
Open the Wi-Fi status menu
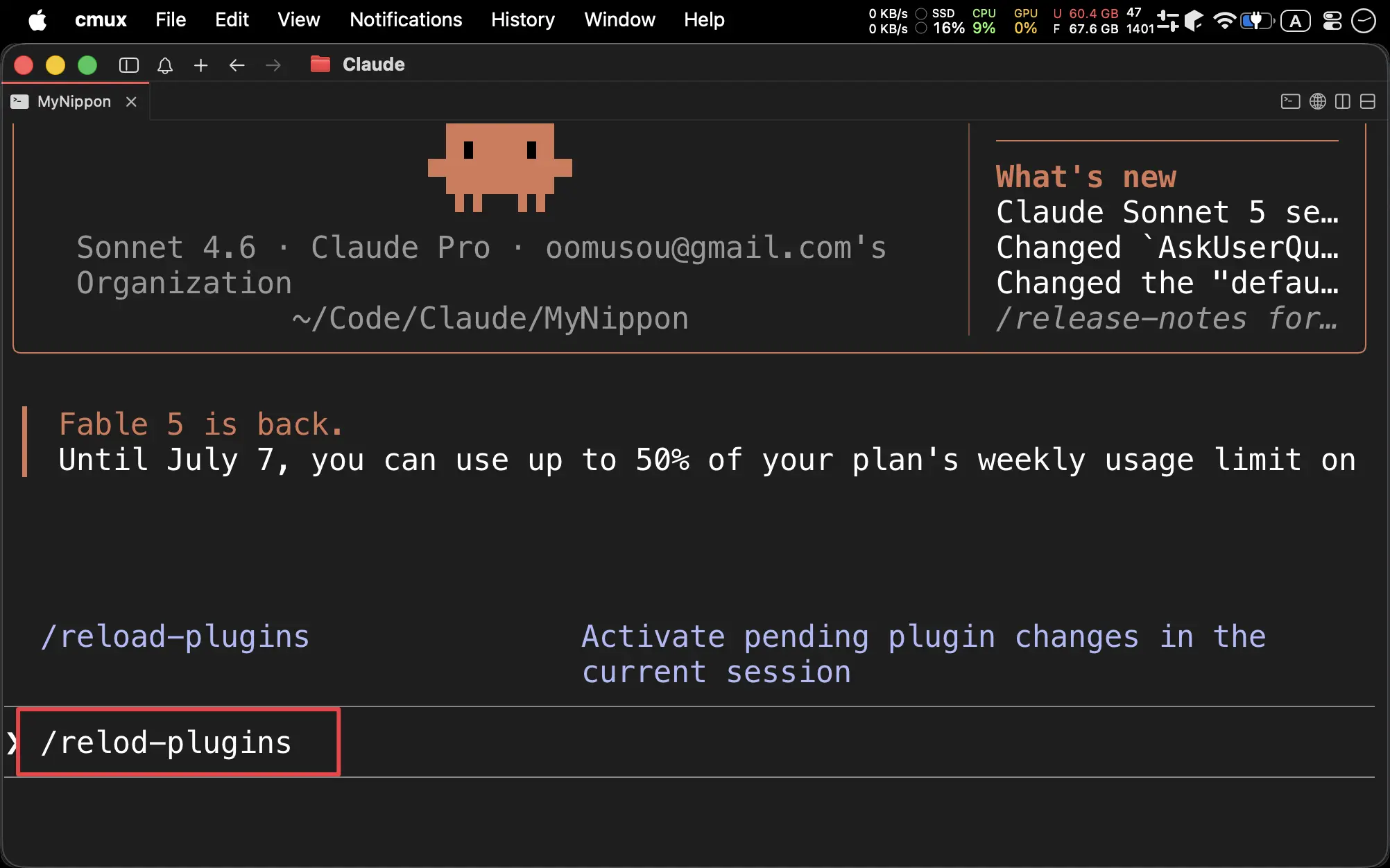[1225, 21]
